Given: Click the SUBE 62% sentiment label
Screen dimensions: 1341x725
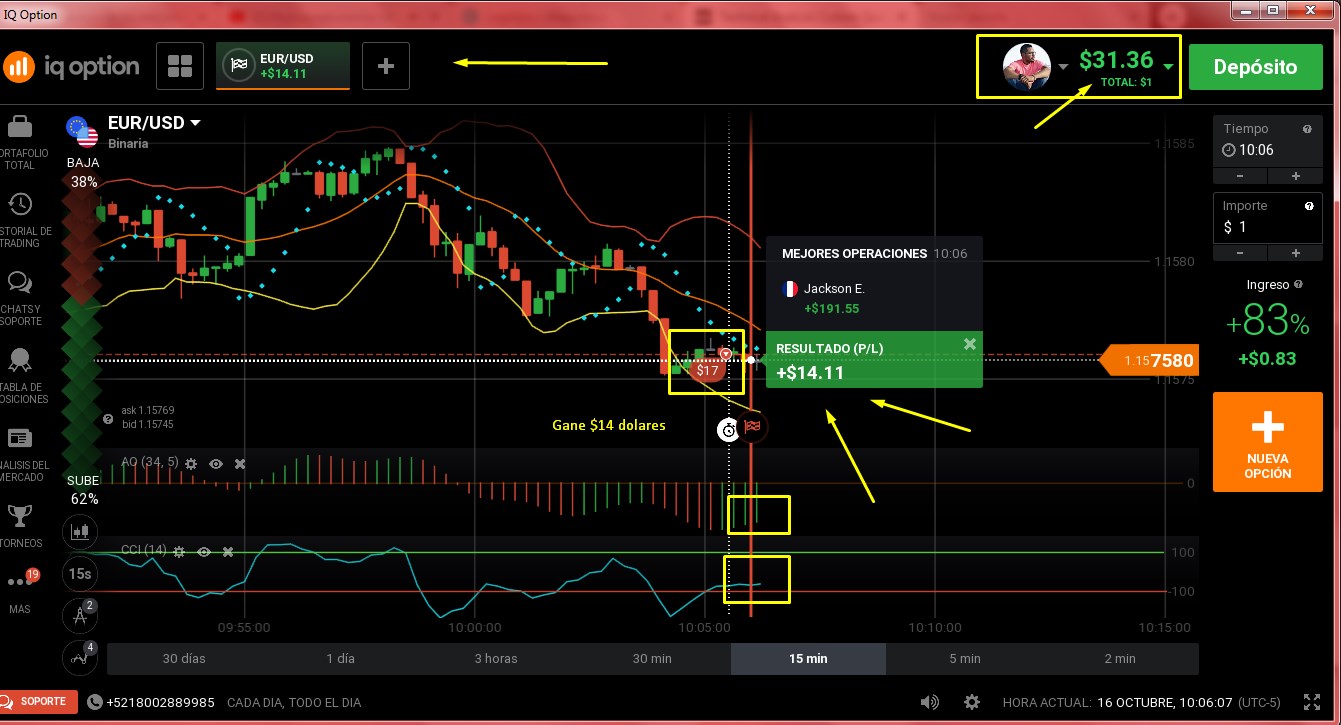Looking at the screenshot, I should click(84, 489).
